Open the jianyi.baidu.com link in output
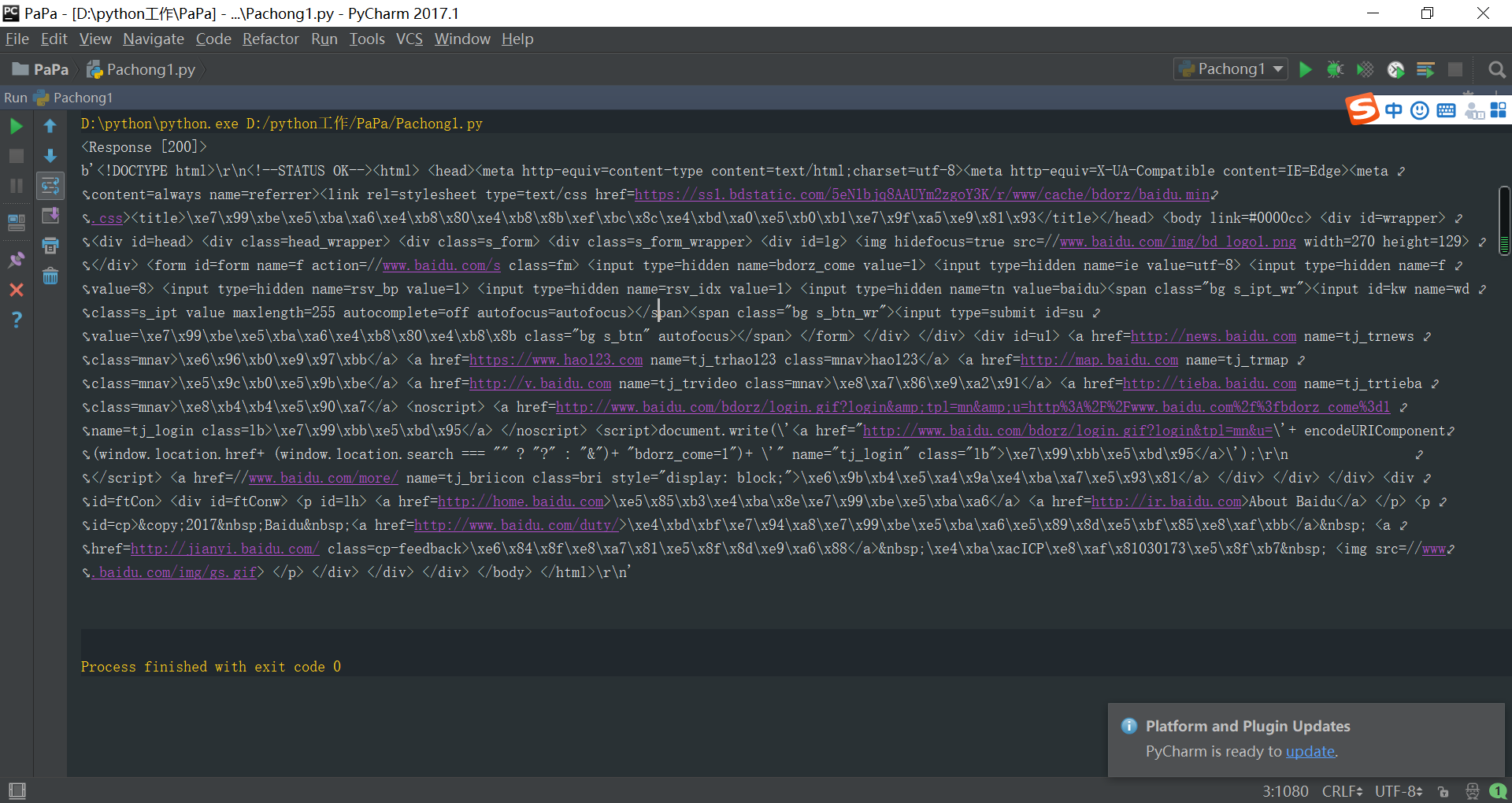The width and height of the screenshot is (1512, 803). click(x=225, y=549)
